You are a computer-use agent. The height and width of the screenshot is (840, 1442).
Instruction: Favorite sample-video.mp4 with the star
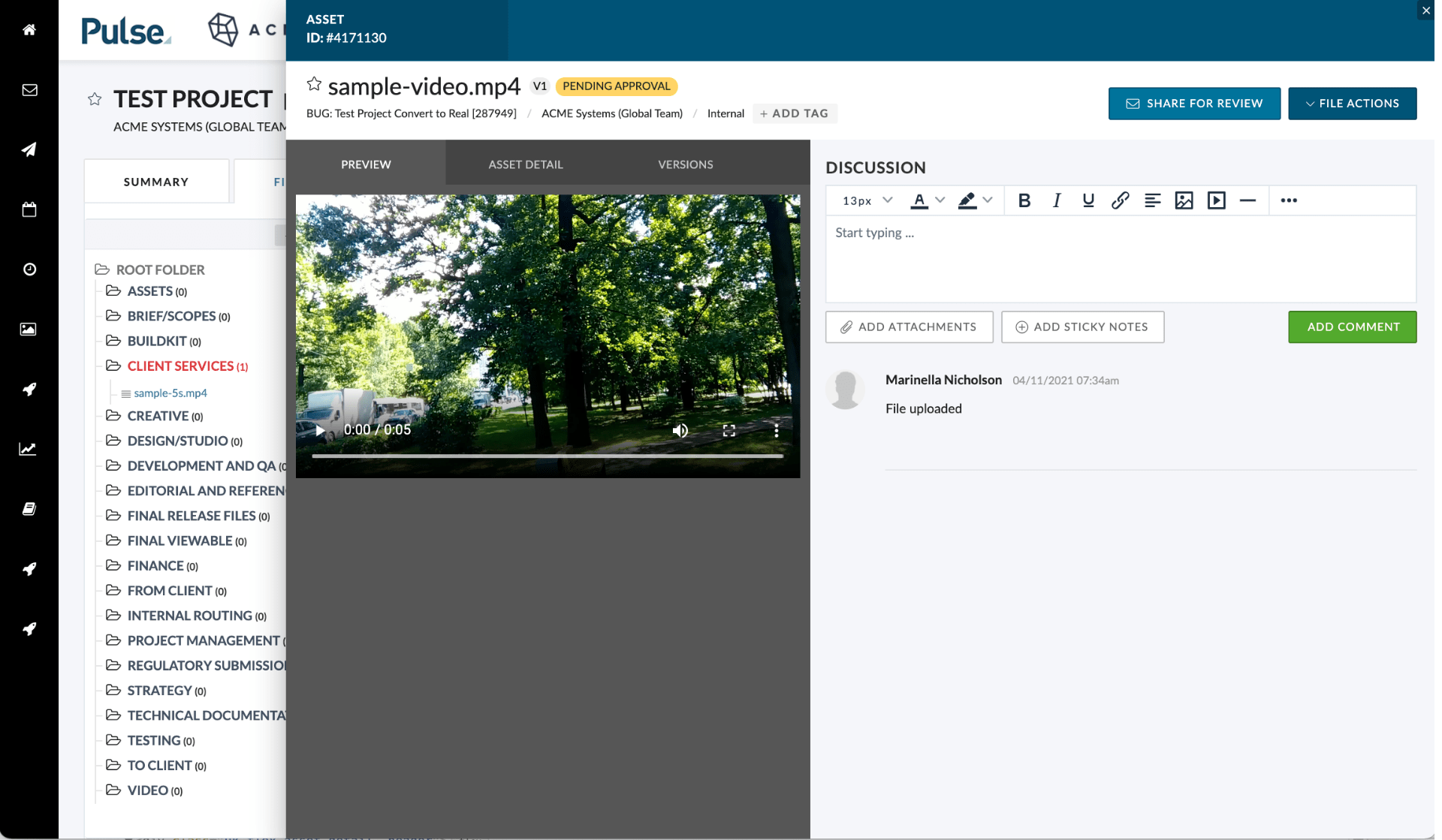point(314,84)
